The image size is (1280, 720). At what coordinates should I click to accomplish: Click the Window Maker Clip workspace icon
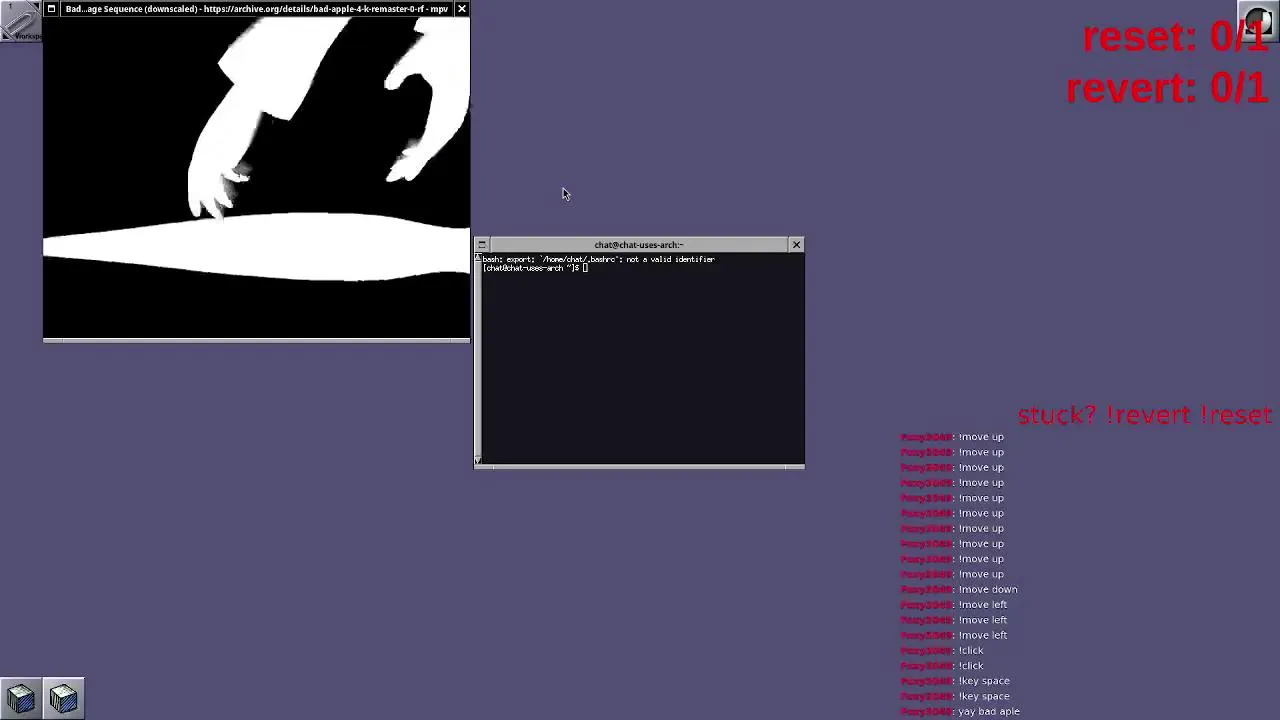click(21, 21)
